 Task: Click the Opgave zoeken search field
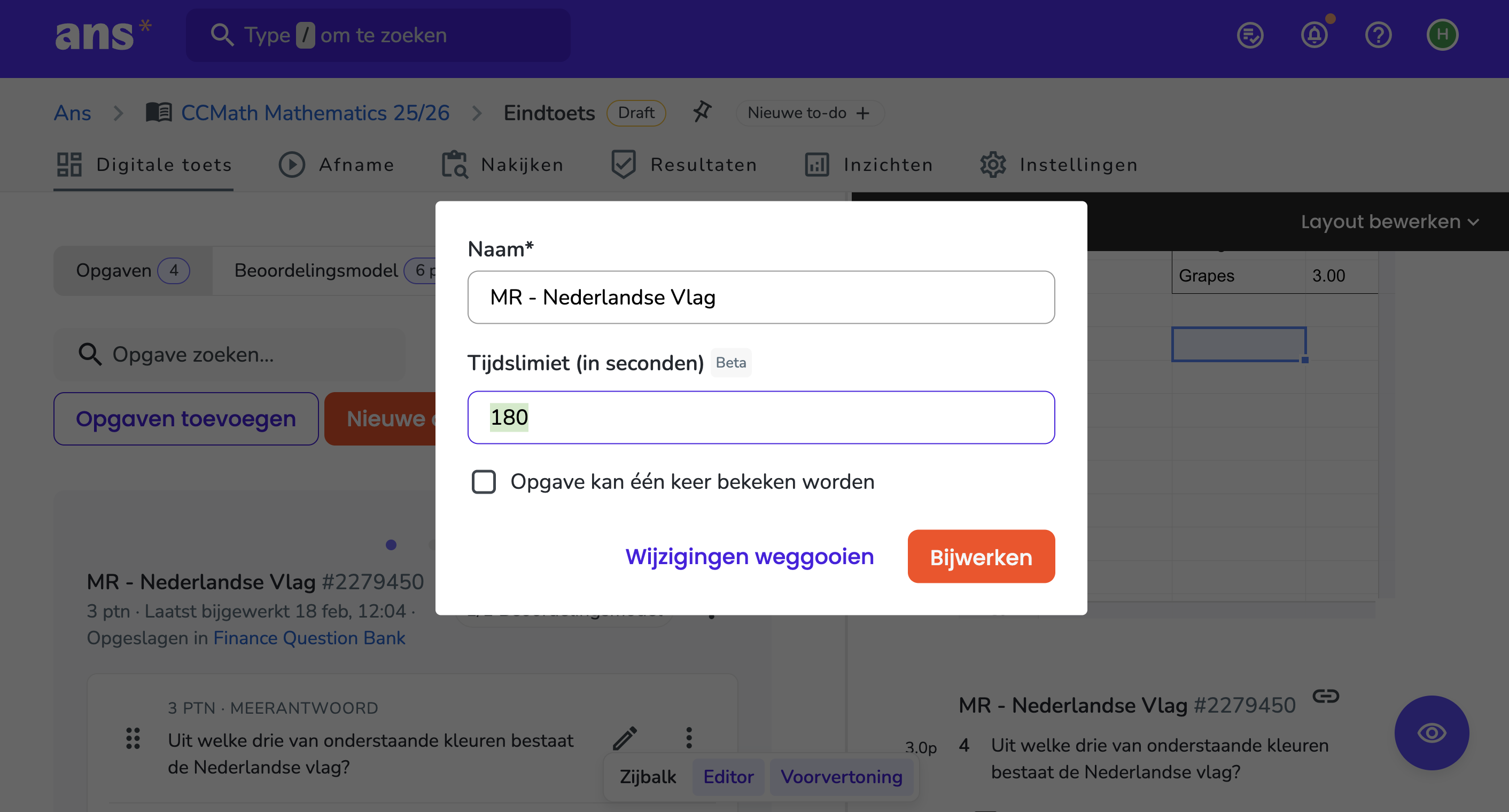[230, 354]
